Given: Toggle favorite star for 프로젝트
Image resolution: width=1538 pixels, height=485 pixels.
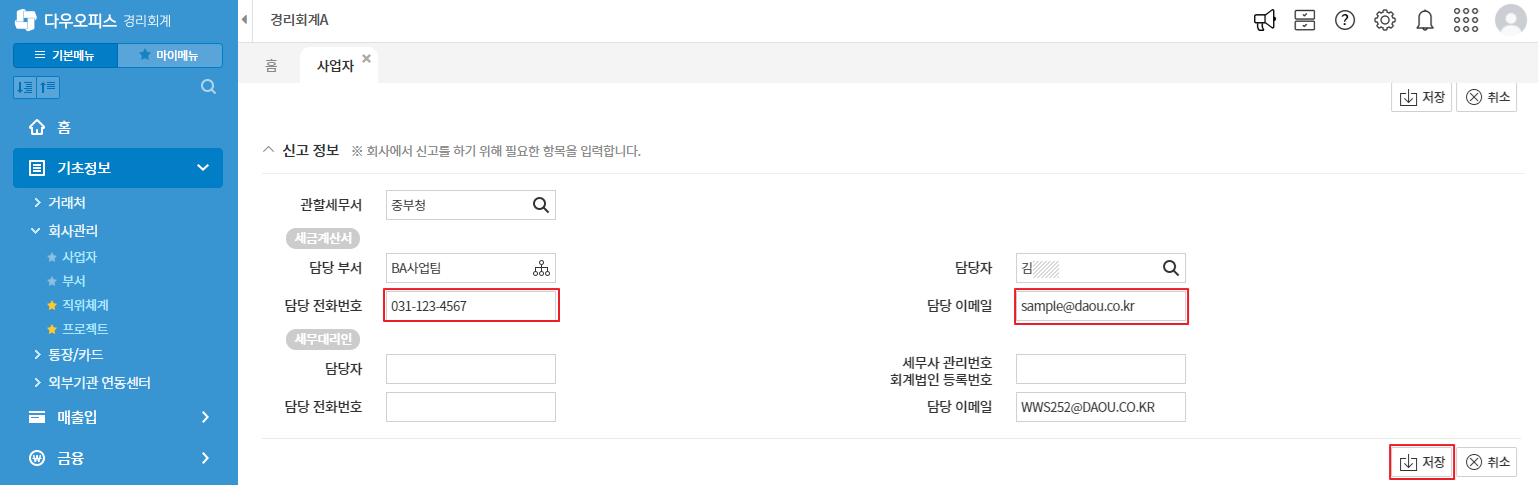Looking at the screenshot, I should pos(52,329).
